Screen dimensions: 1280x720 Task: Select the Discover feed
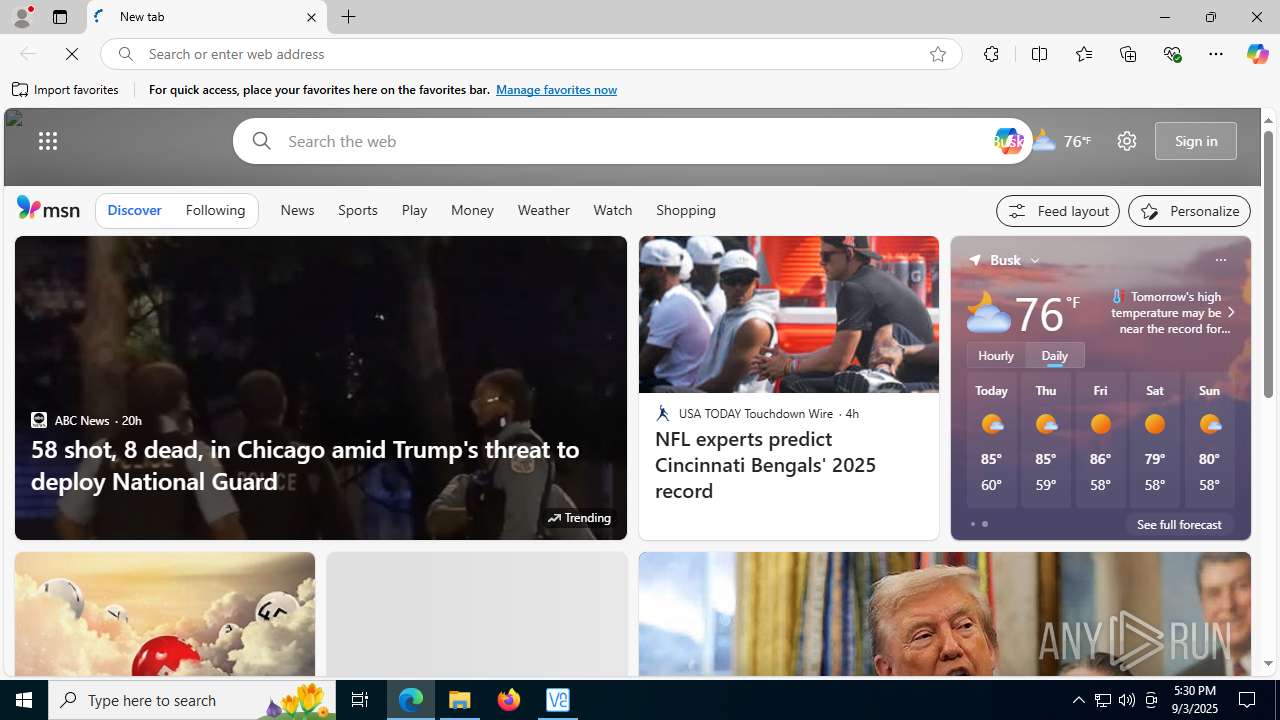point(134,210)
